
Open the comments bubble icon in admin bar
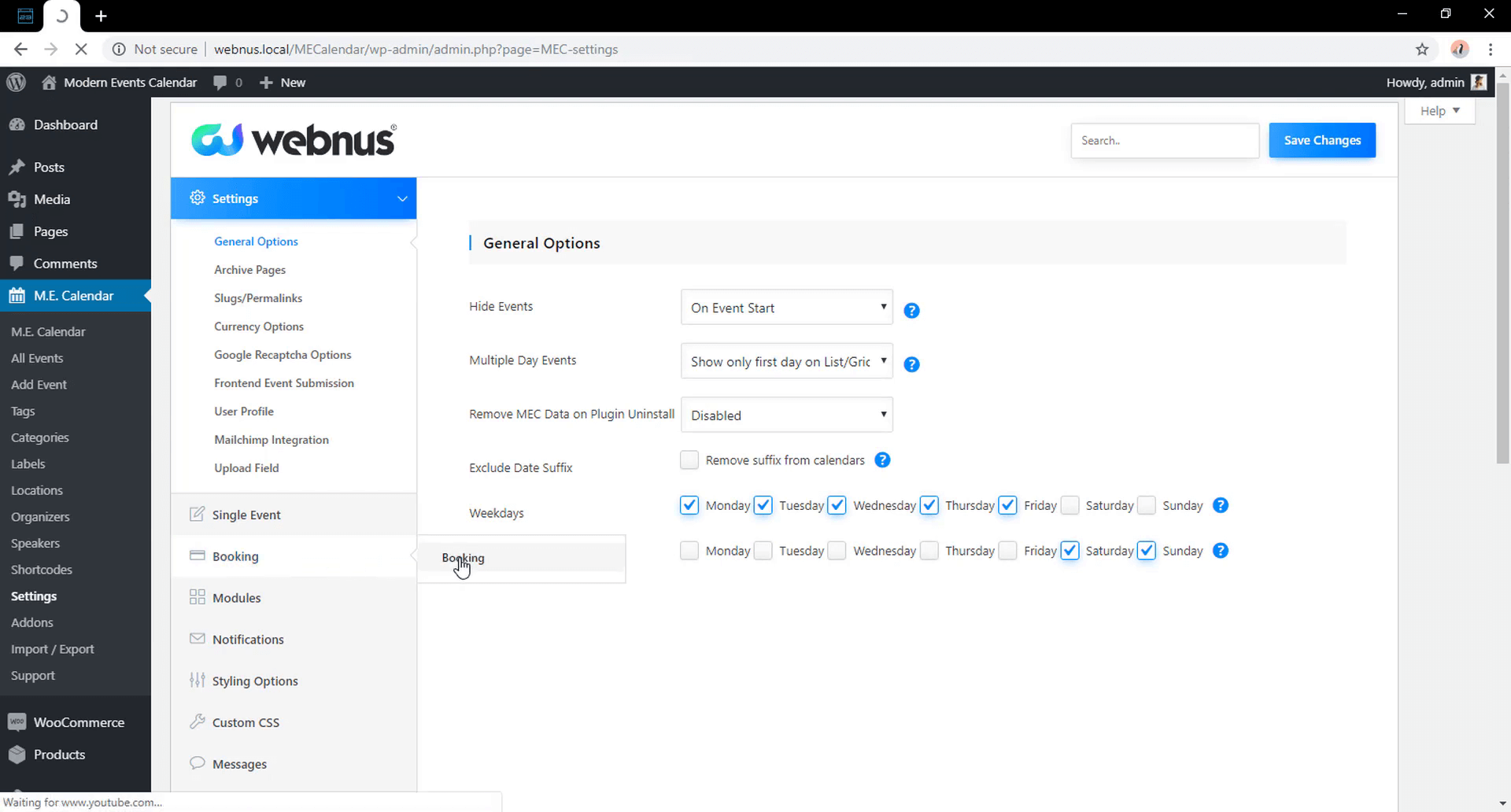pos(220,83)
